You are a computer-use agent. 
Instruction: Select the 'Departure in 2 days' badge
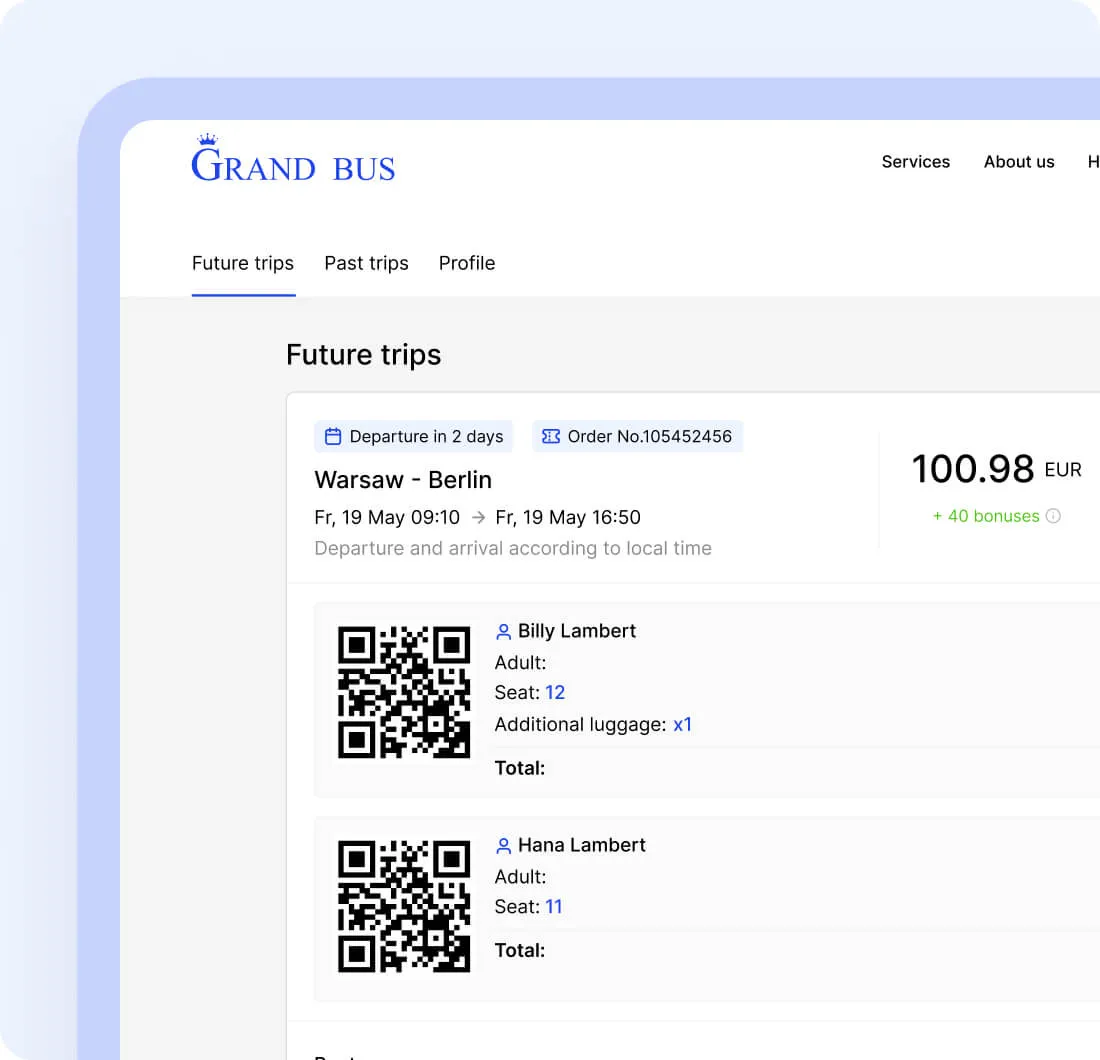click(413, 436)
